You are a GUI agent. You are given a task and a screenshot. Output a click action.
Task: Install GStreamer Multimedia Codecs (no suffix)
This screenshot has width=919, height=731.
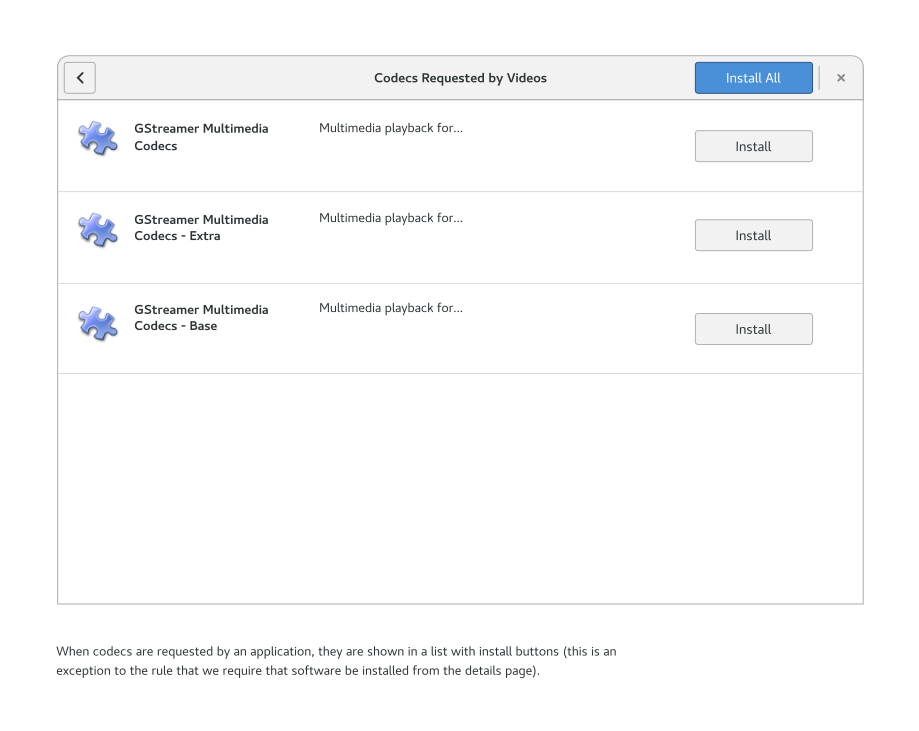[753, 146]
